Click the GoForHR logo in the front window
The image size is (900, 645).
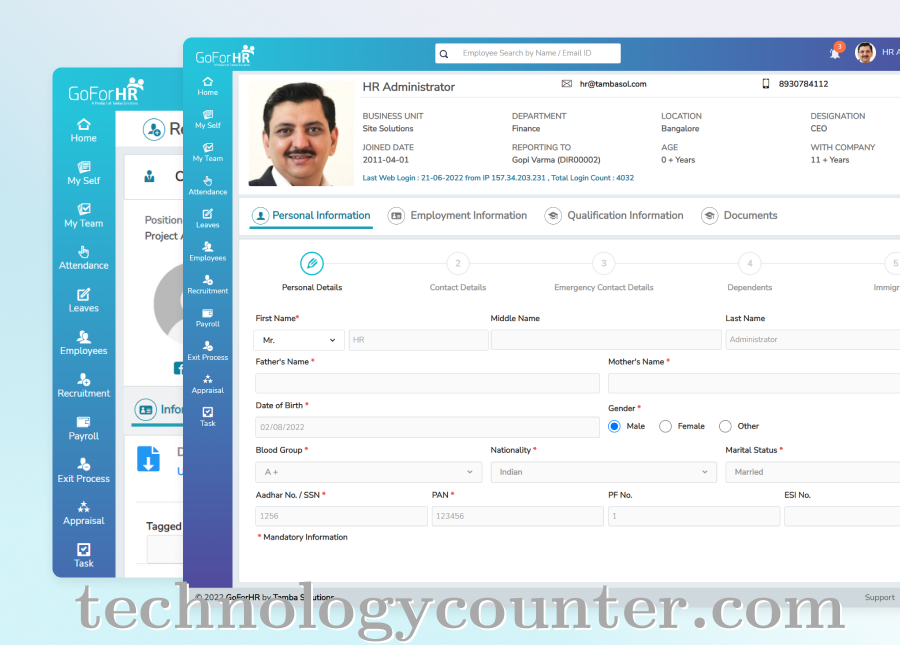point(225,55)
